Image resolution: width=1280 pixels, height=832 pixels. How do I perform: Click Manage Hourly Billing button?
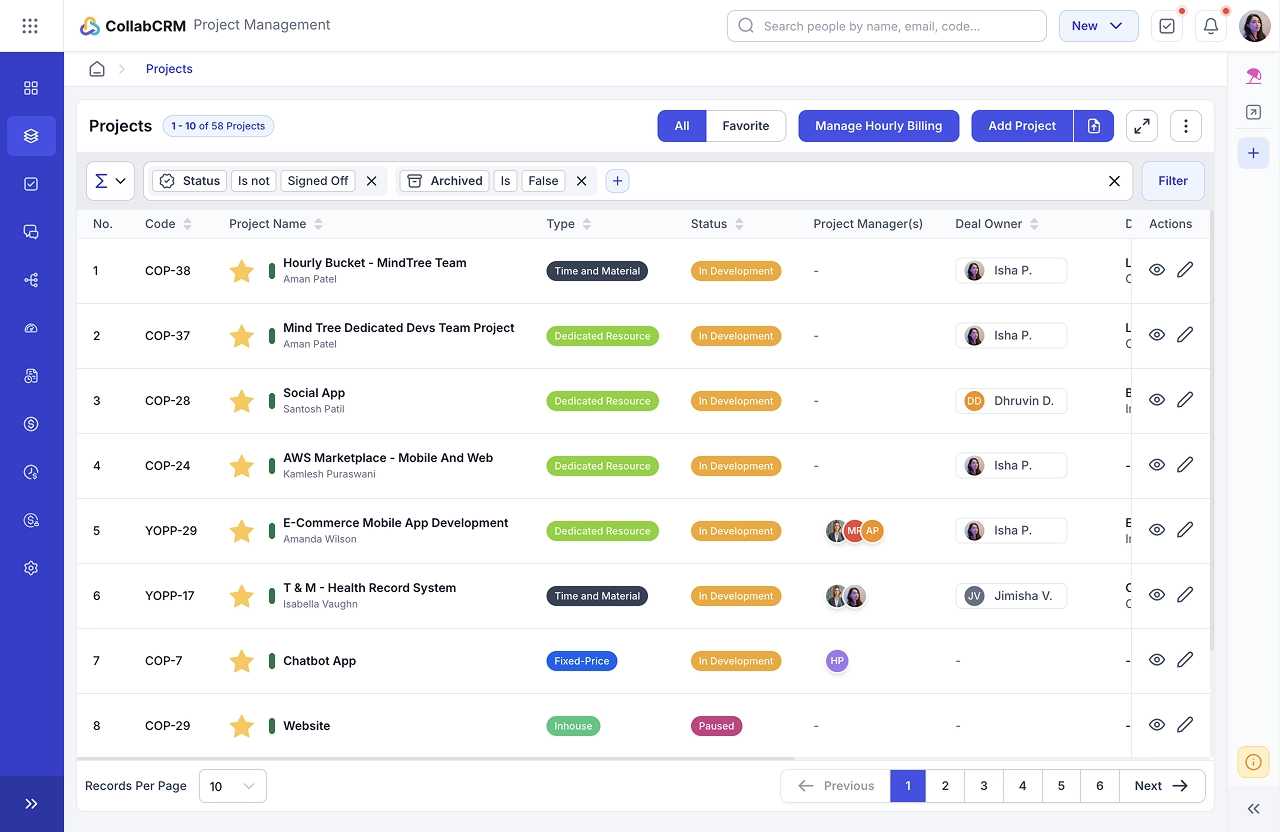tap(879, 126)
